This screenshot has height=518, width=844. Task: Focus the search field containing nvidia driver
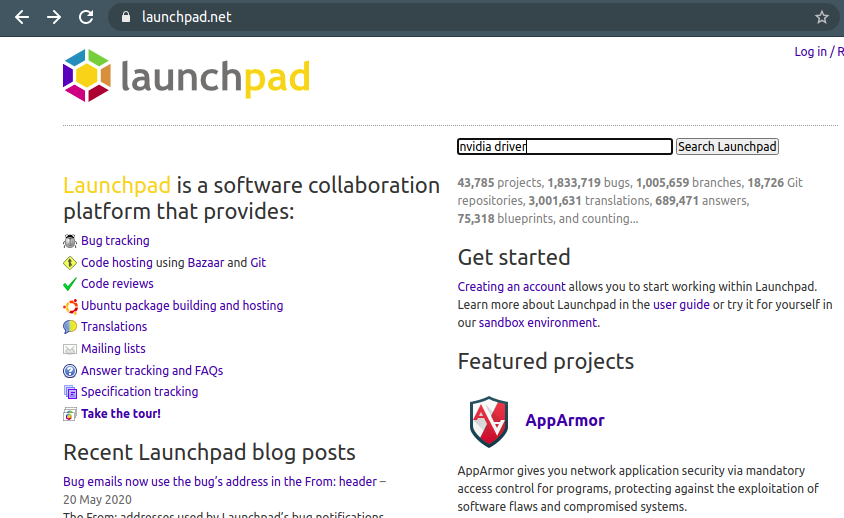[x=565, y=146]
